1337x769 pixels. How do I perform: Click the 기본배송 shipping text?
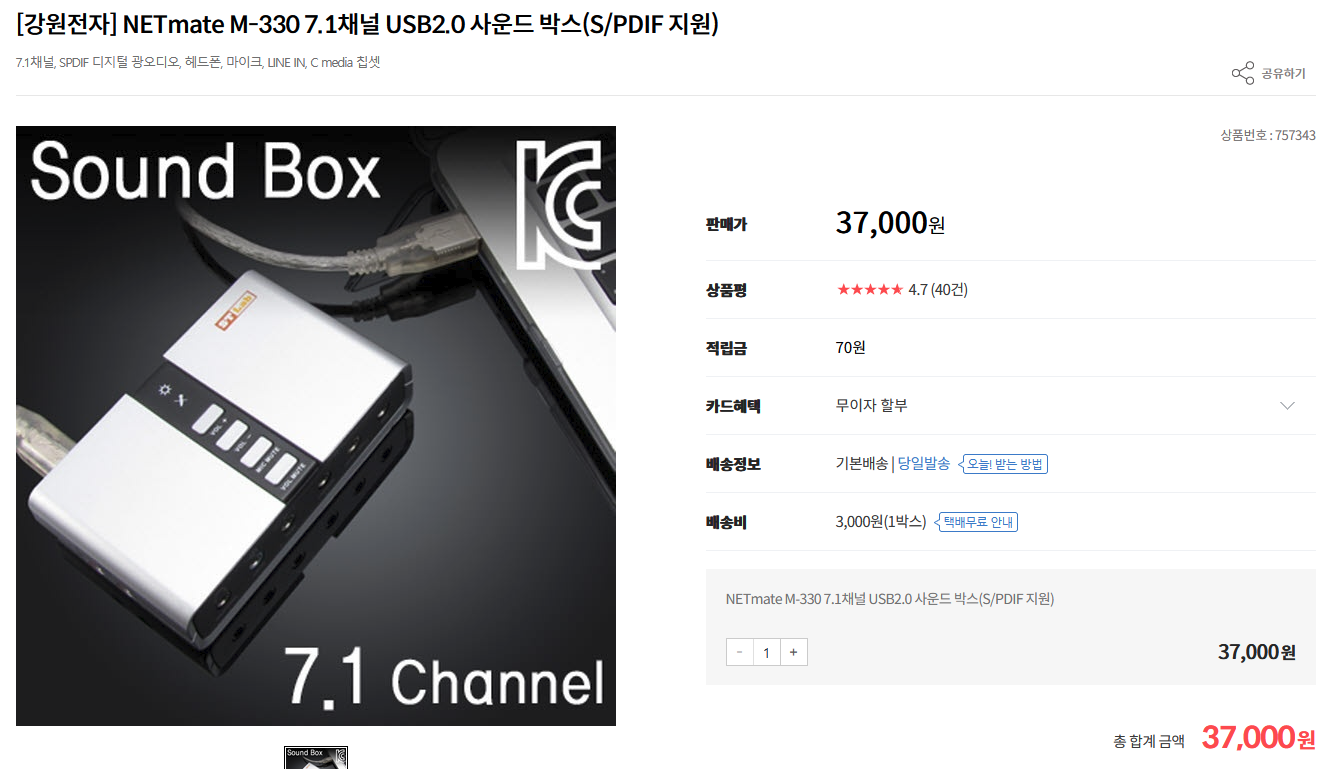862,464
